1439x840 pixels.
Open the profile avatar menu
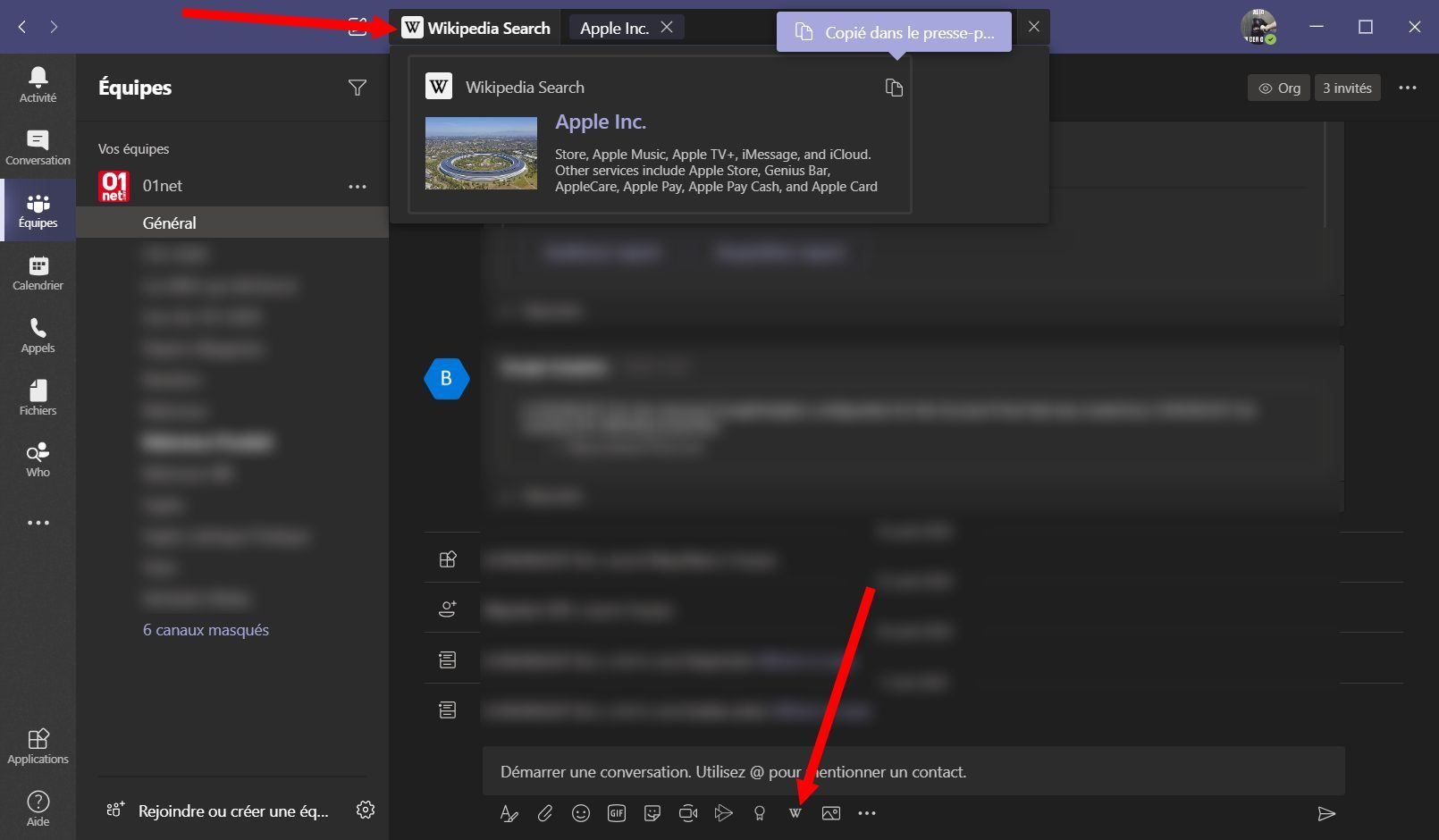[x=1258, y=27]
